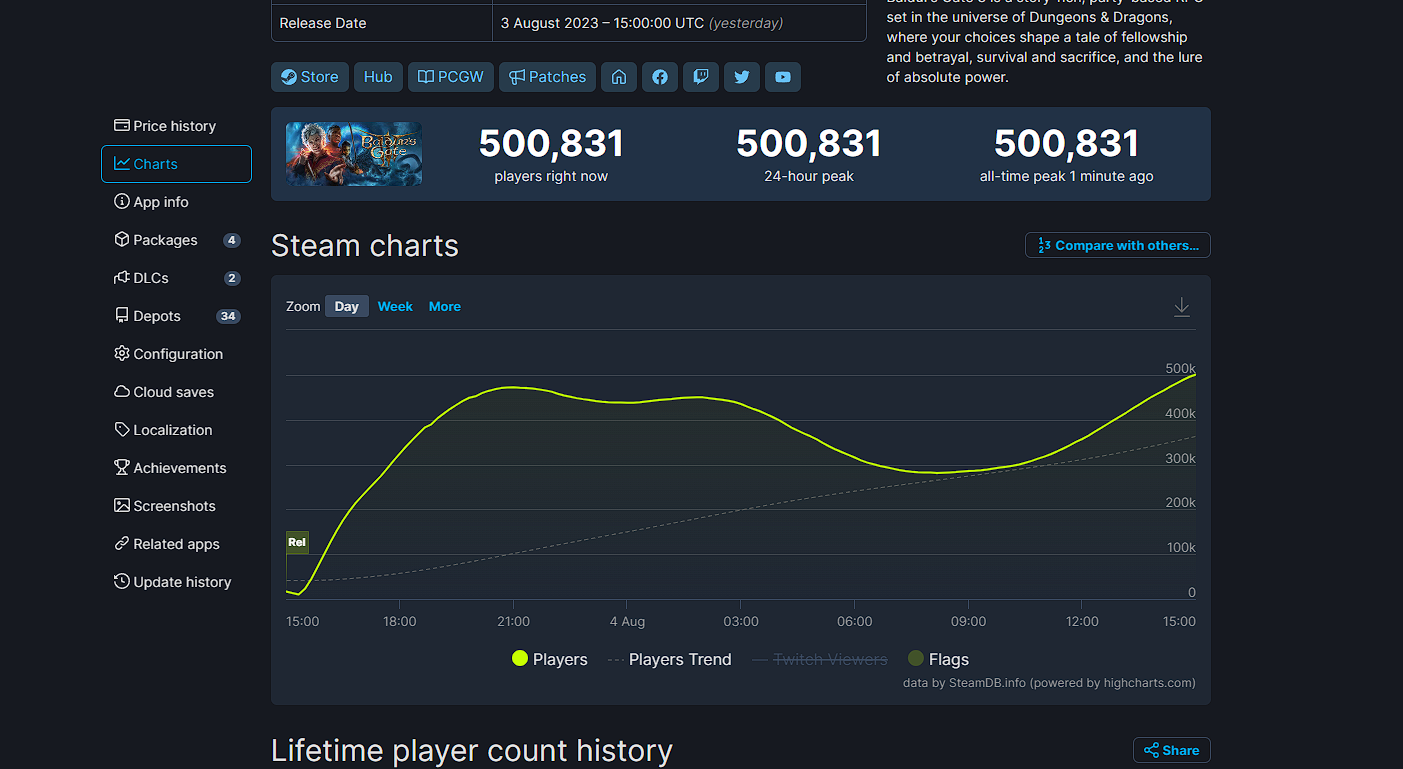Screen dimensions: 1403x769
Task: Toggle Players Trend series in legend
Action: pos(670,659)
